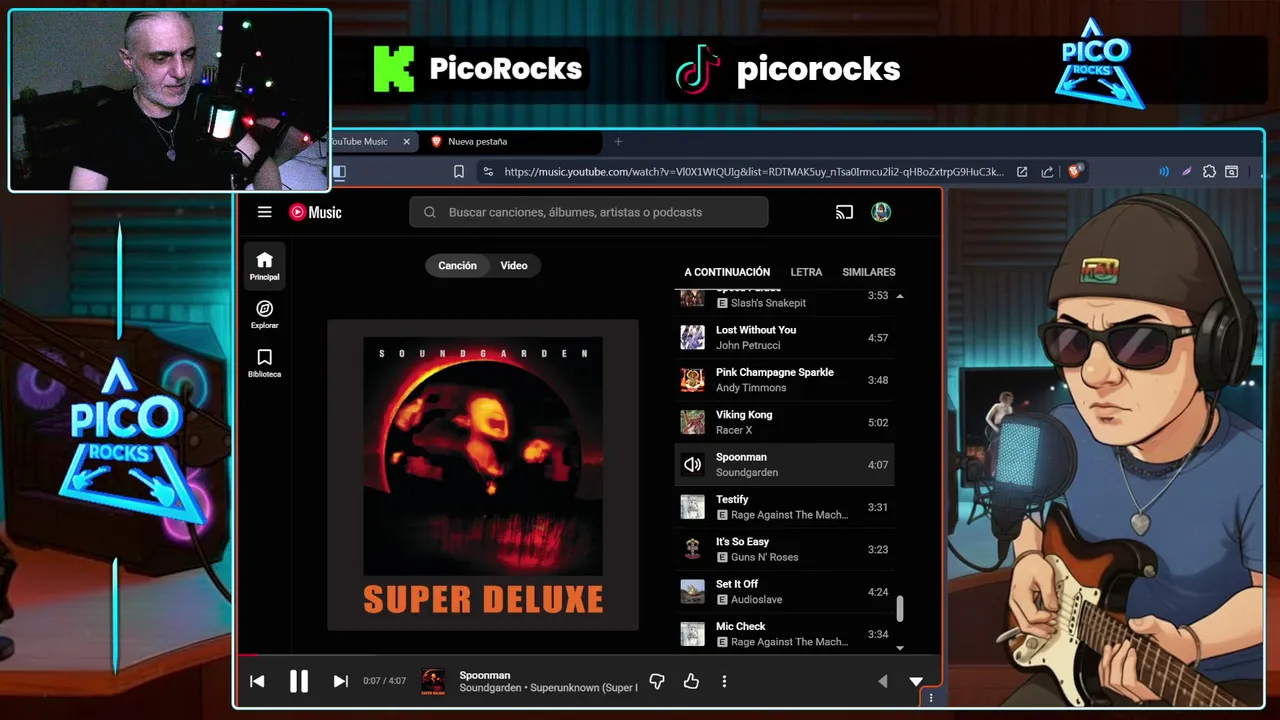Click the URL address bar
Viewport: 1280px width, 720px height.
pyautogui.click(x=753, y=171)
